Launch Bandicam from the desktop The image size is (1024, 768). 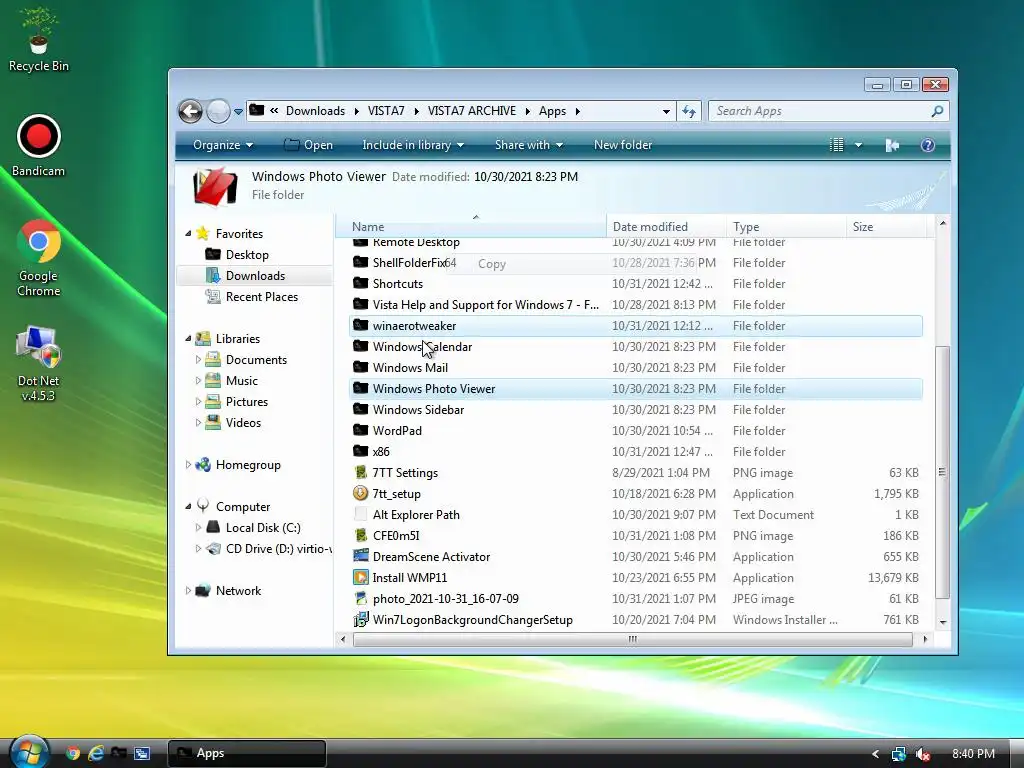(x=39, y=145)
